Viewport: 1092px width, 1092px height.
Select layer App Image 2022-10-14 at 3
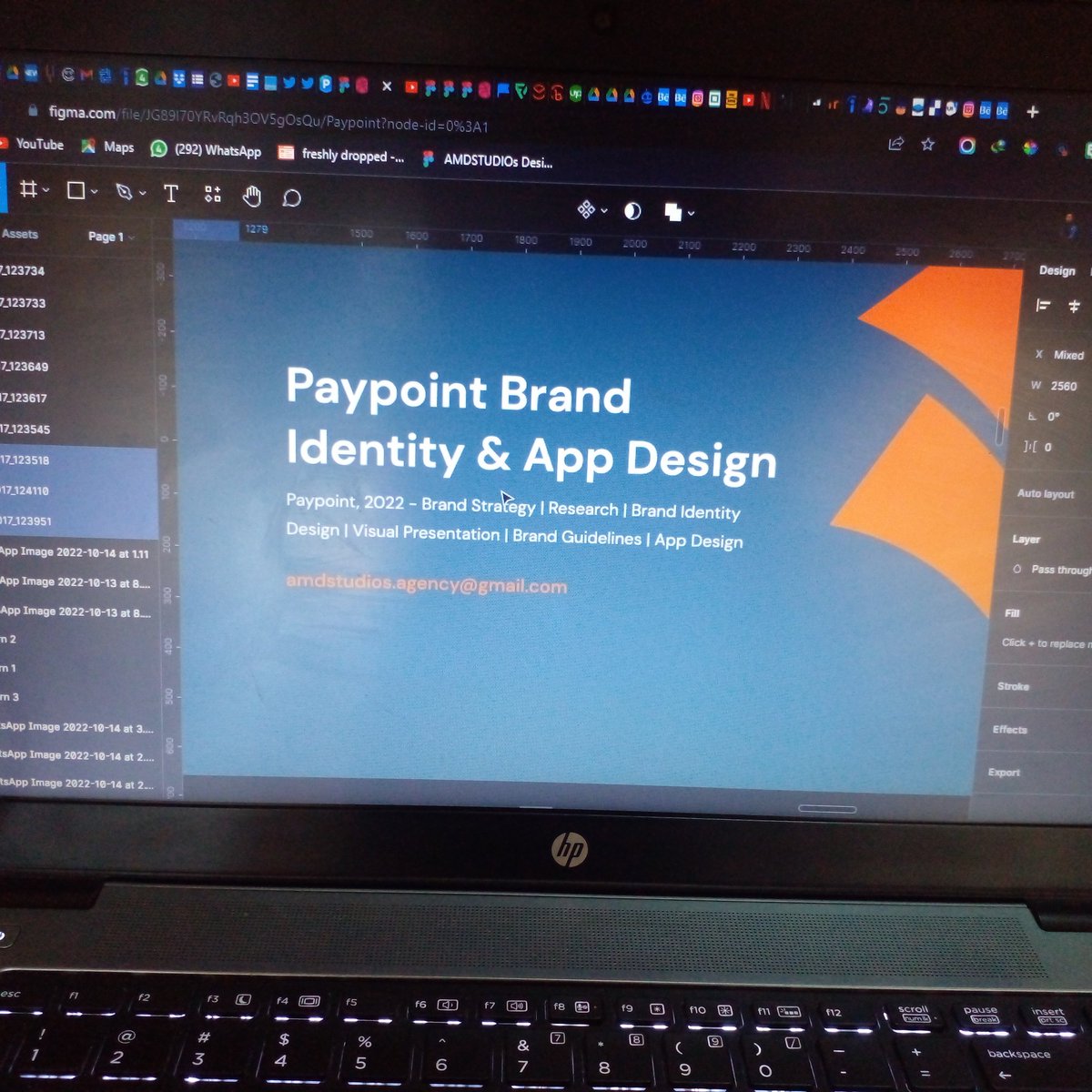point(78,727)
